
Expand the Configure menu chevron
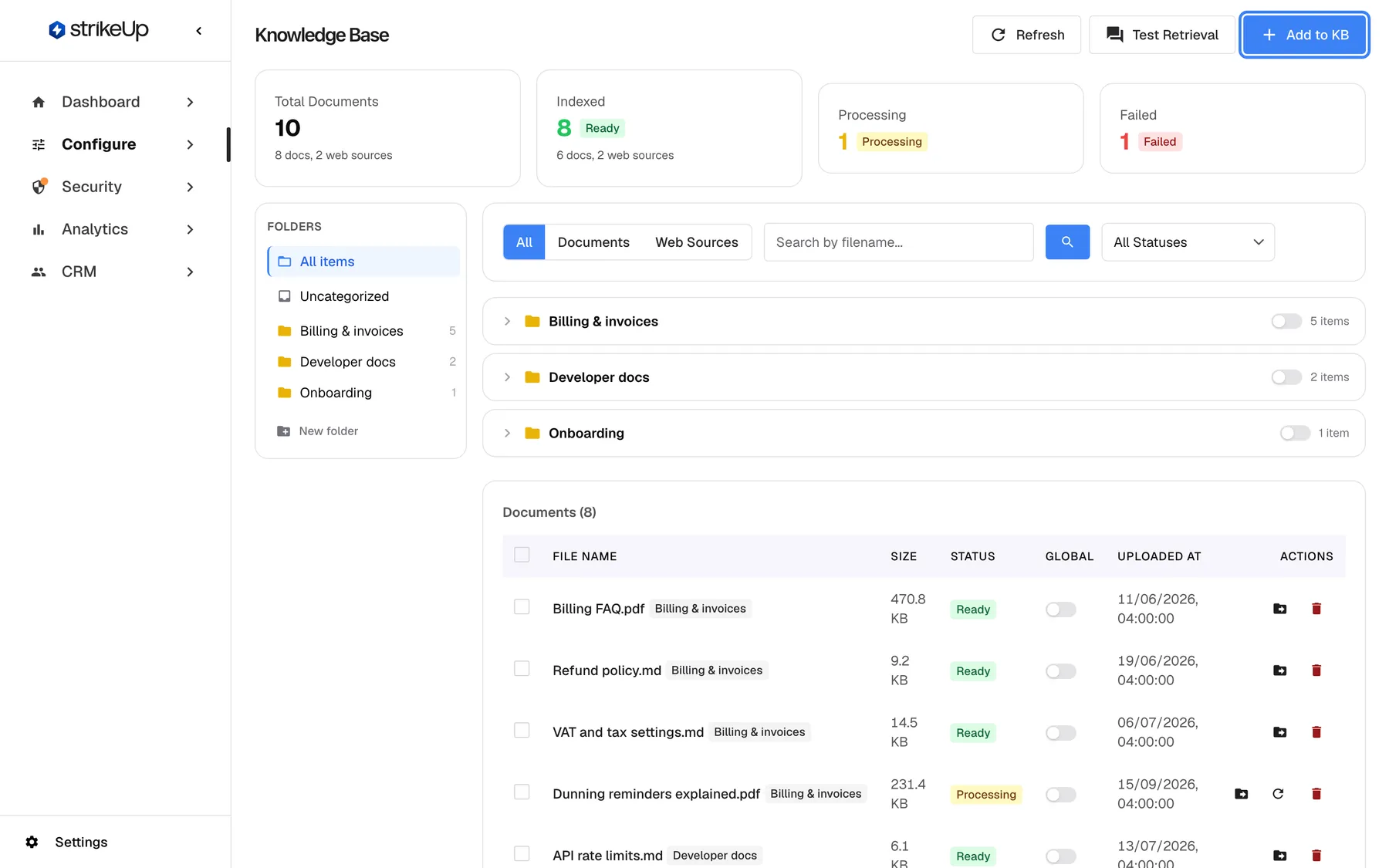(x=190, y=144)
